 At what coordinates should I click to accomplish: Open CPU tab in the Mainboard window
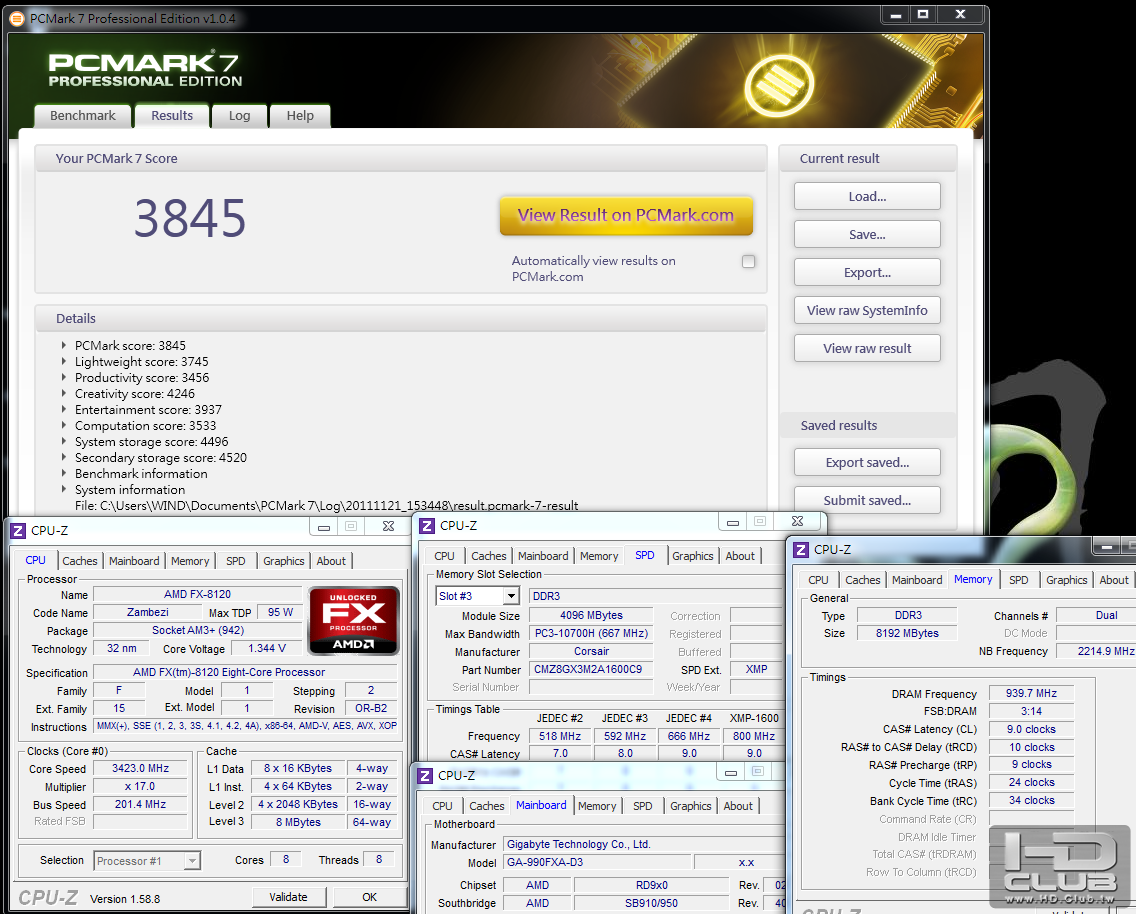click(442, 806)
